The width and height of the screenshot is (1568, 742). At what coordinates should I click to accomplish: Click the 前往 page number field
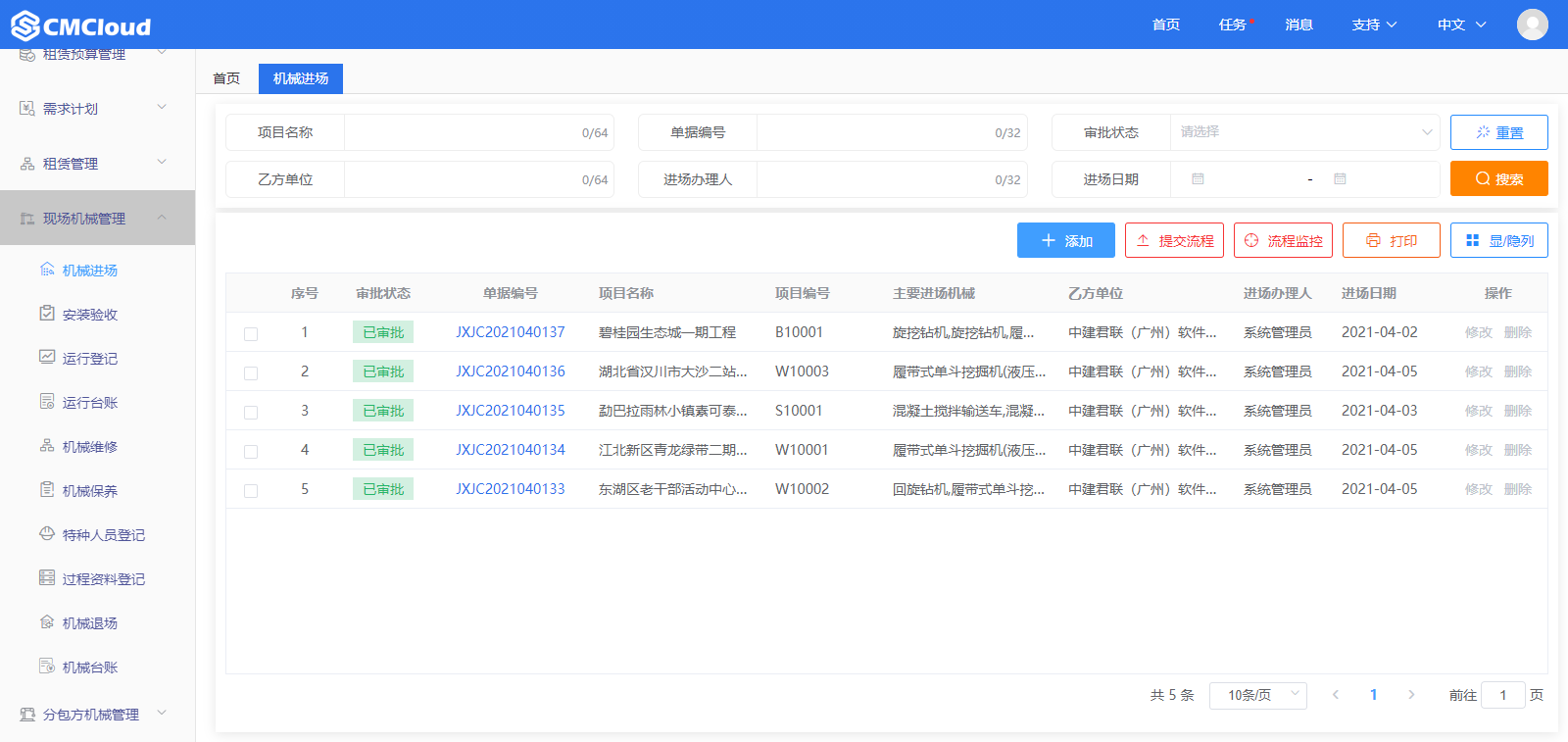(1503, 695)
